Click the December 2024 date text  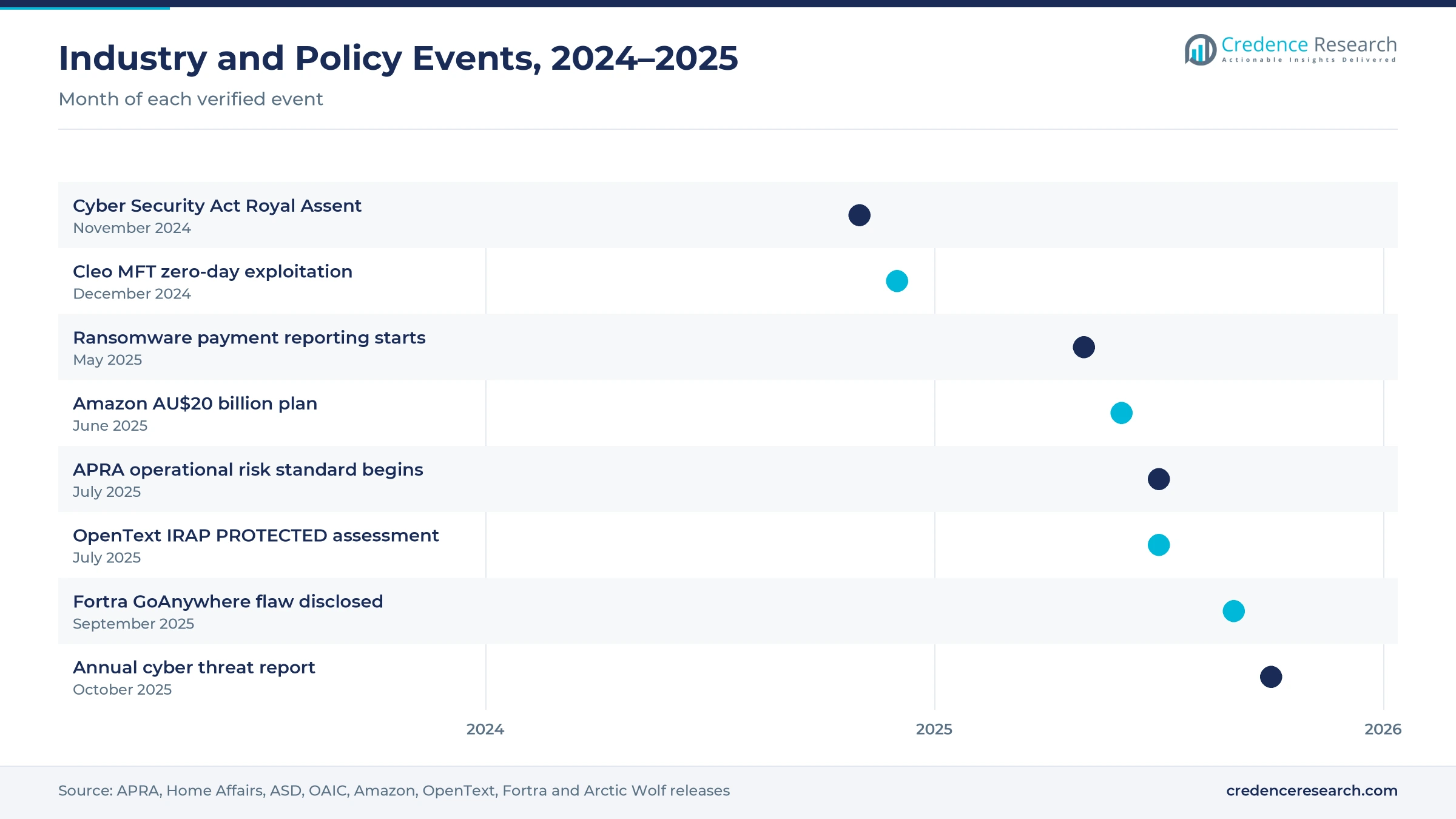pyautogui.click(x=132, y=294)
